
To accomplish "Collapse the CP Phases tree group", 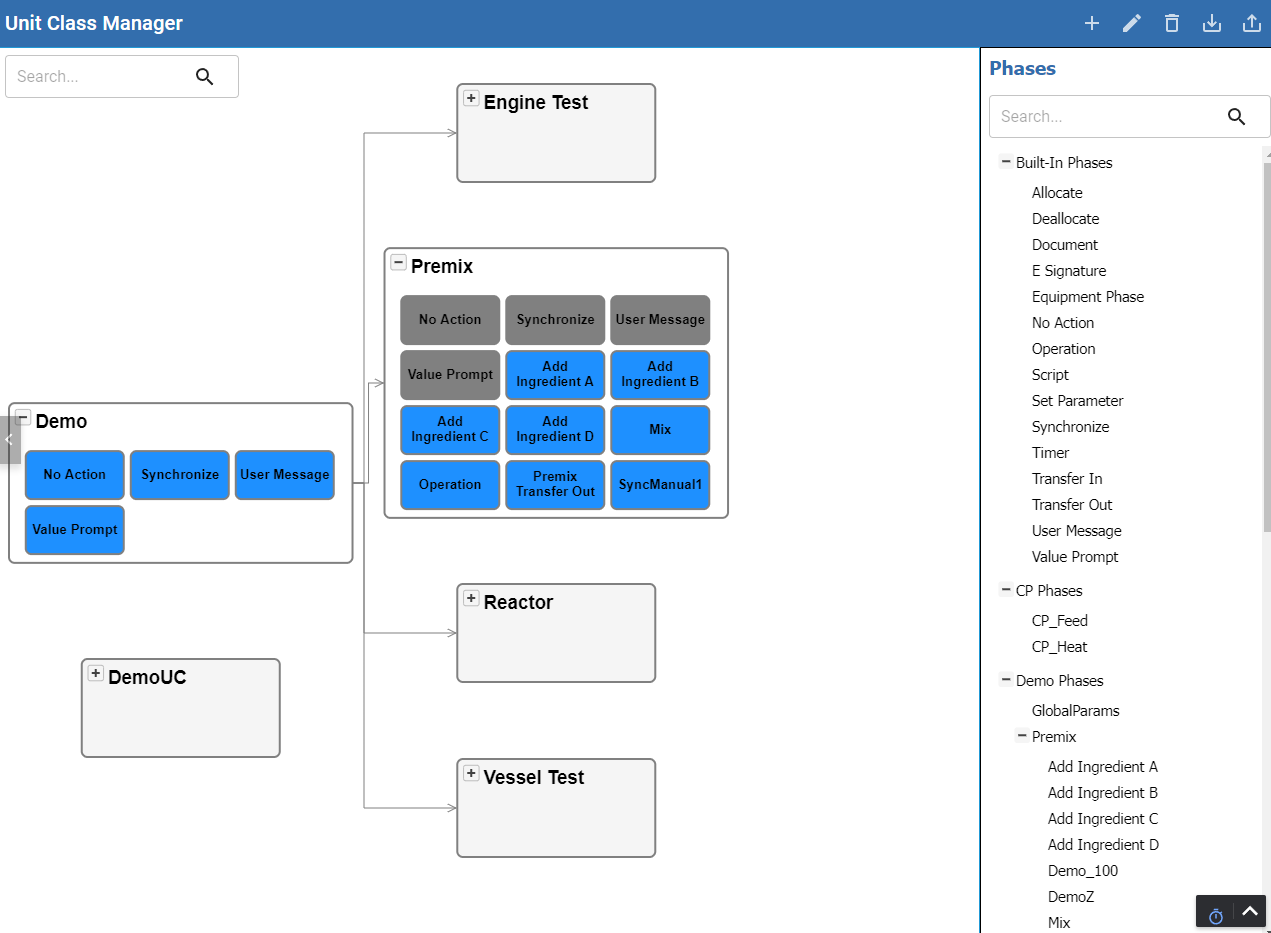I will [x=1005, y=590].
